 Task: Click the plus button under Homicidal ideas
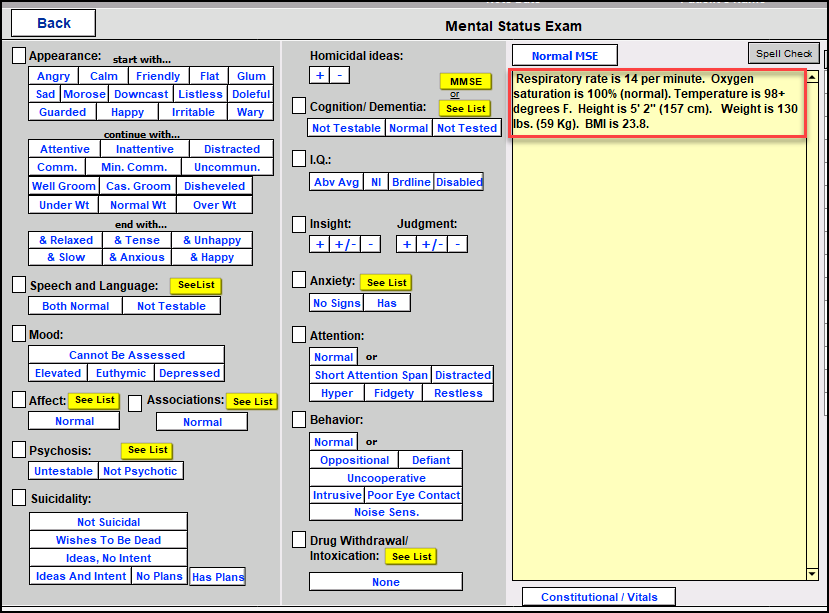319,75
